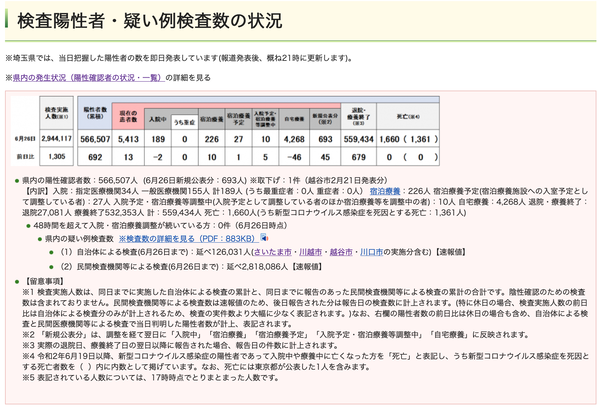Open the 越谷市 link
Image resolution: width=600 pixels, height=408 pixels.
pyautogui.click(x=341, y=252)
